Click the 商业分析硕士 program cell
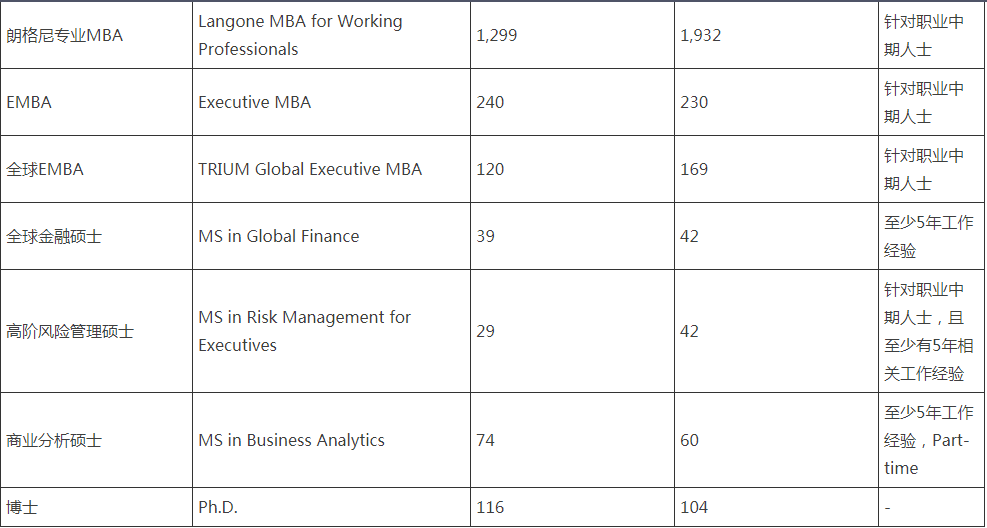This screenshot has height=528, width=987. click(x=54, y=440)
